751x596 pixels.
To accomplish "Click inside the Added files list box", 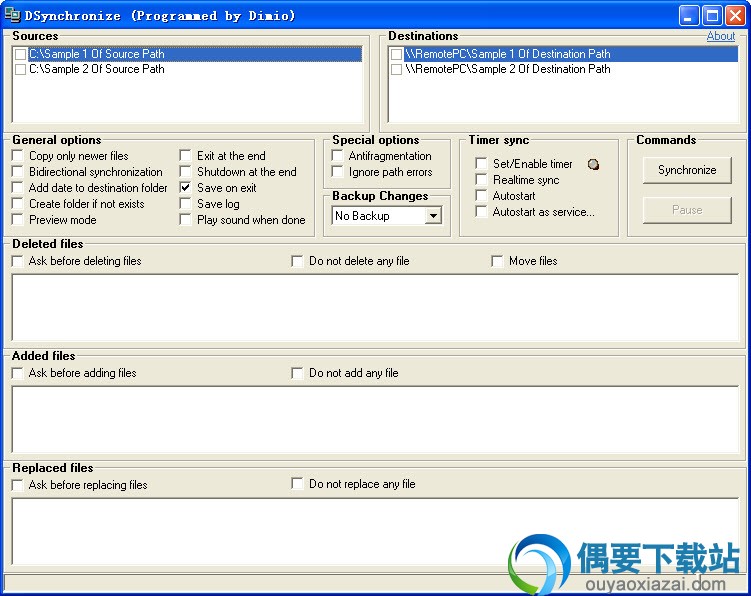I will 375,420.
